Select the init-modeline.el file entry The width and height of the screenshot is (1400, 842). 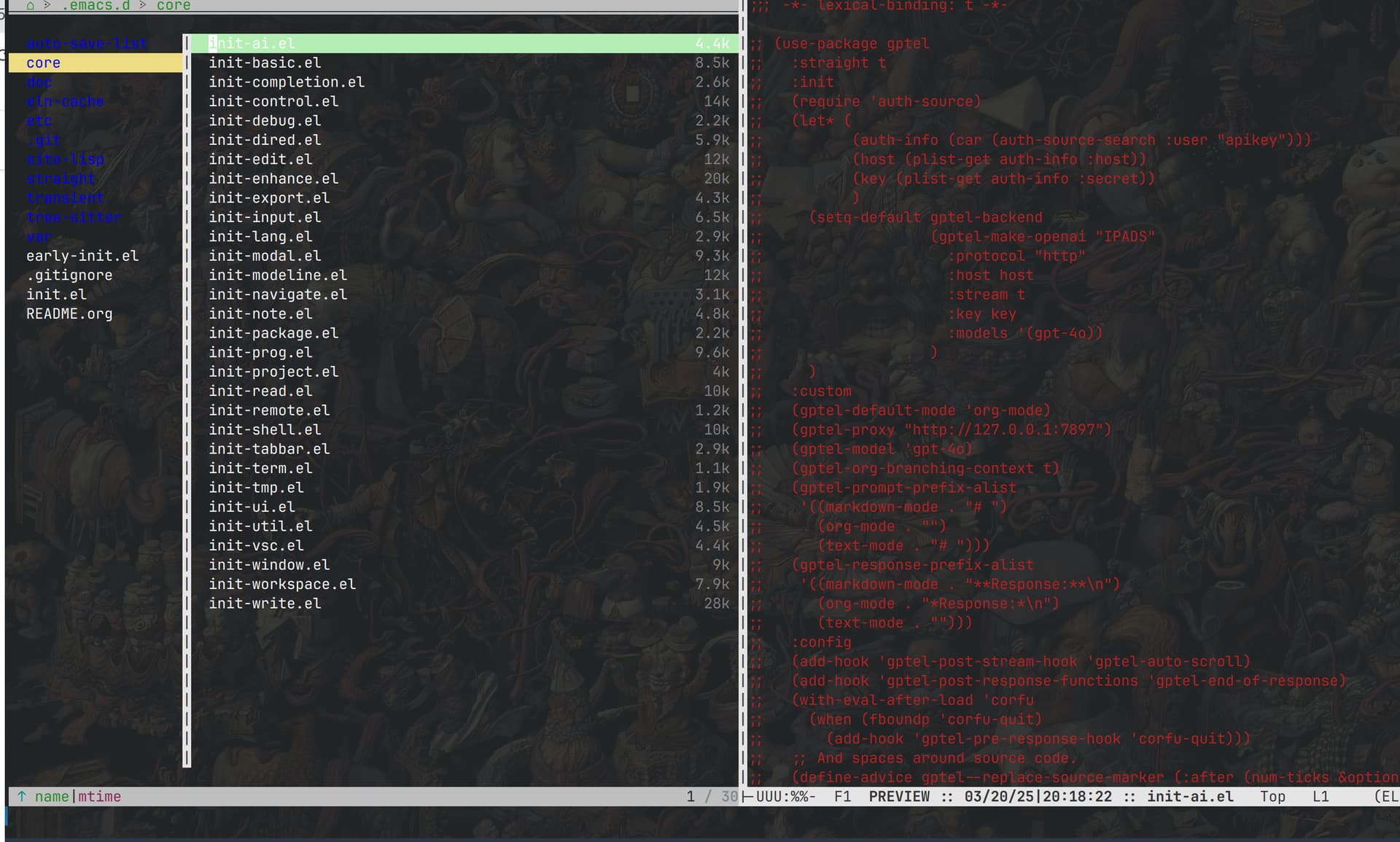278,275
